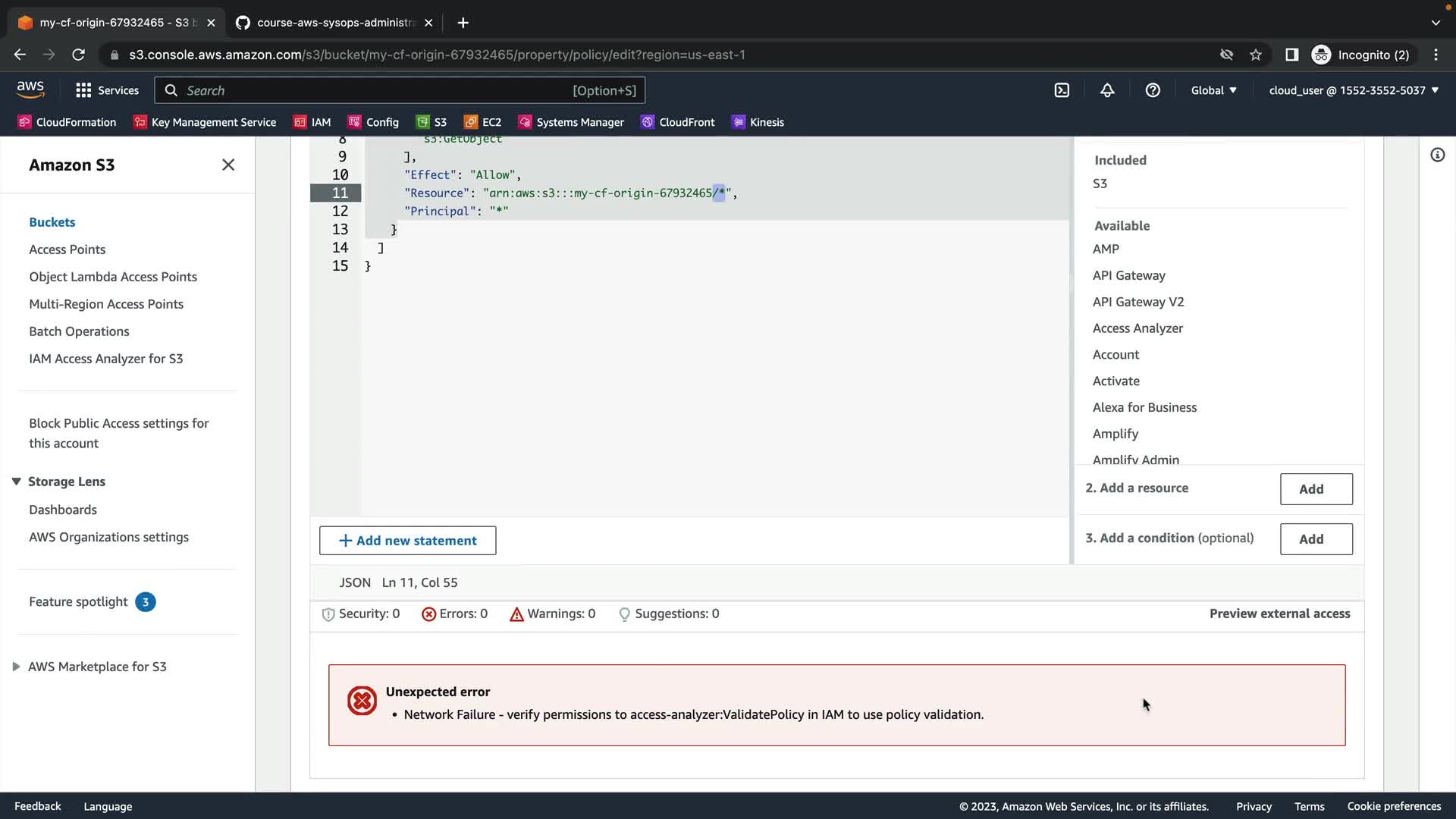Open the notifications bell

(1107, 90)
